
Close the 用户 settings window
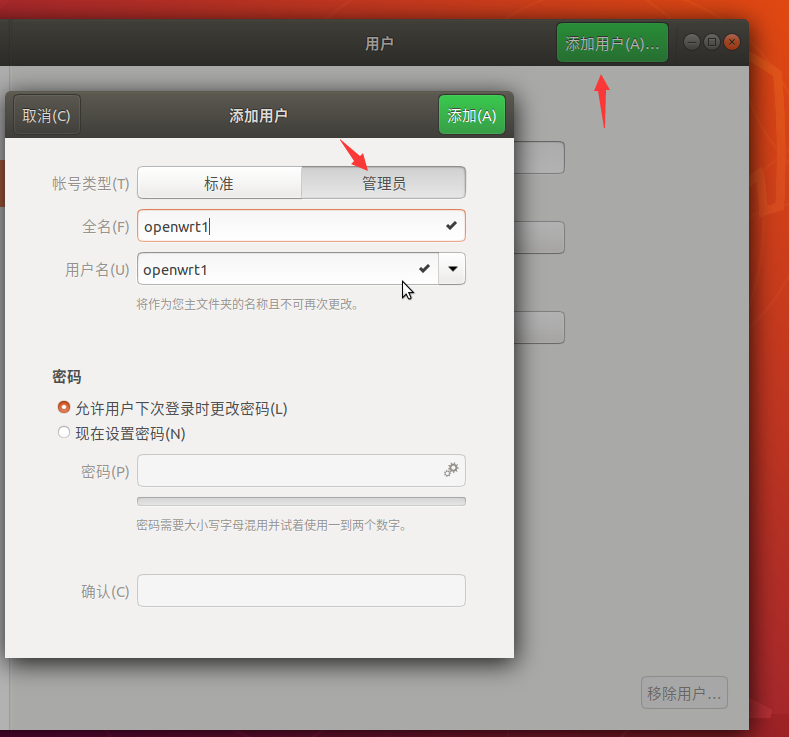(732, 42)
